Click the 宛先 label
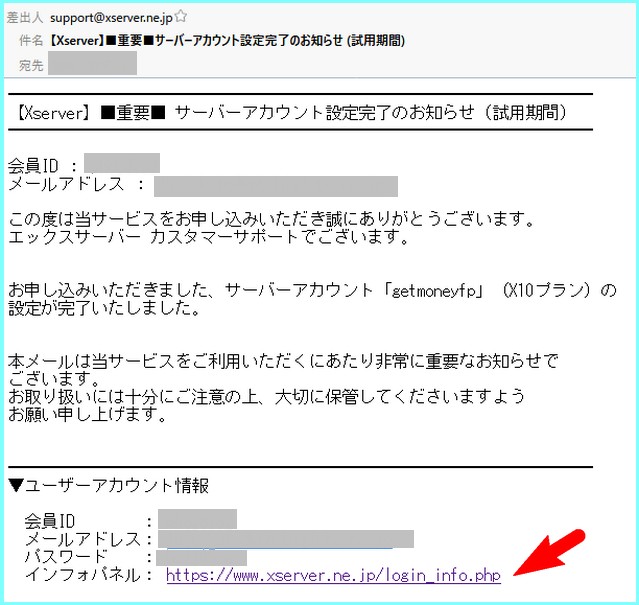The image size is (639, 605). (x=31, y=65)
